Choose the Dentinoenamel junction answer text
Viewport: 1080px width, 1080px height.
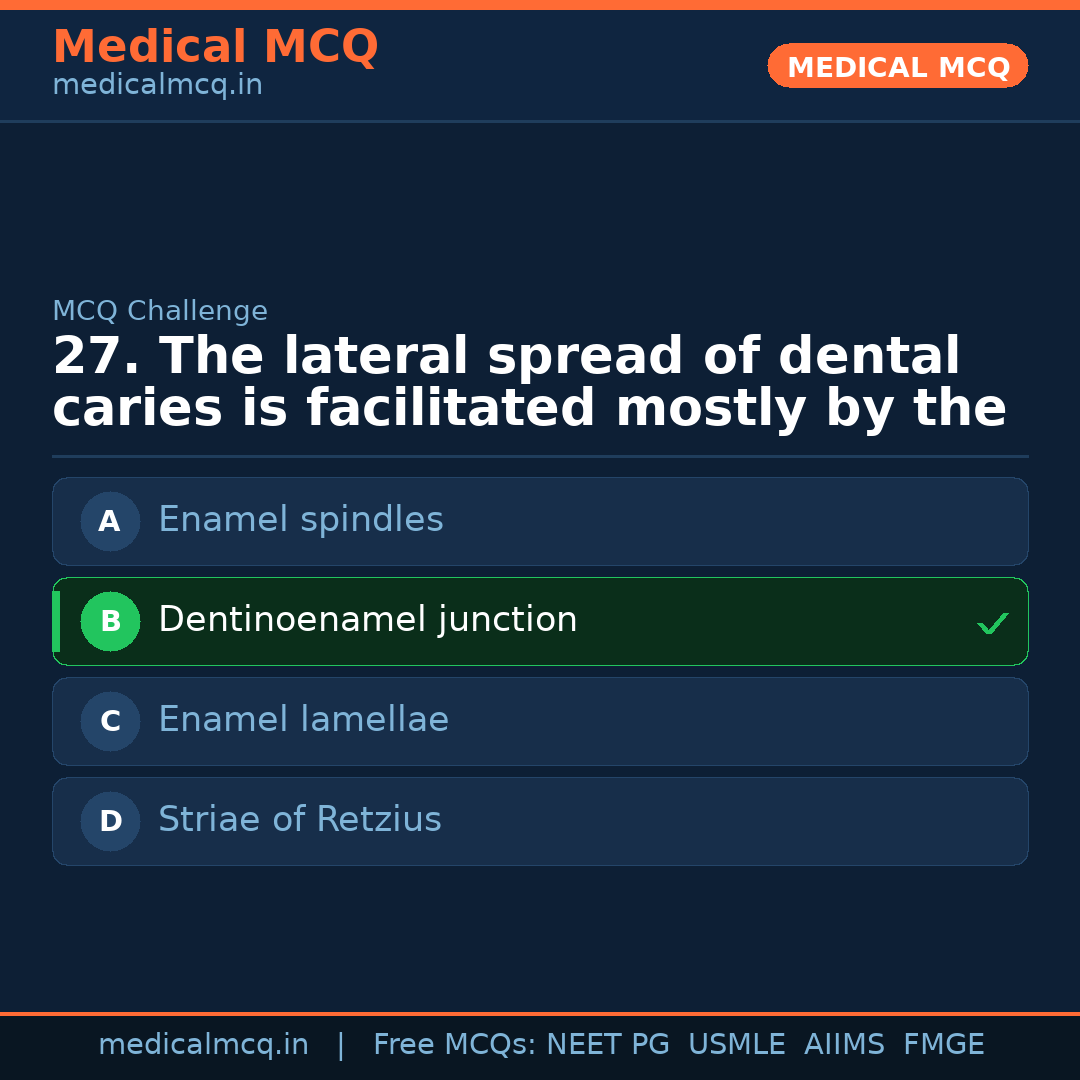pos(367,620)
